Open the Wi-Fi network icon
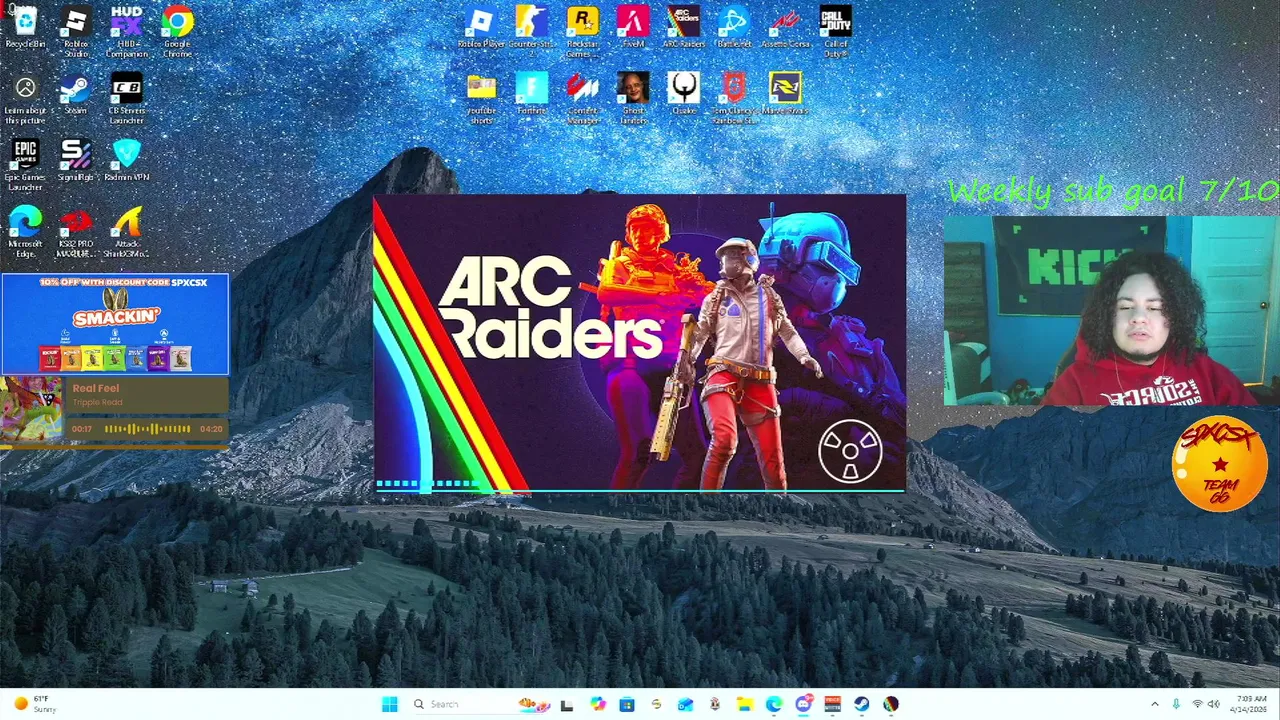The height and width of the screenshot is (720, 1280). [1197, 704]
